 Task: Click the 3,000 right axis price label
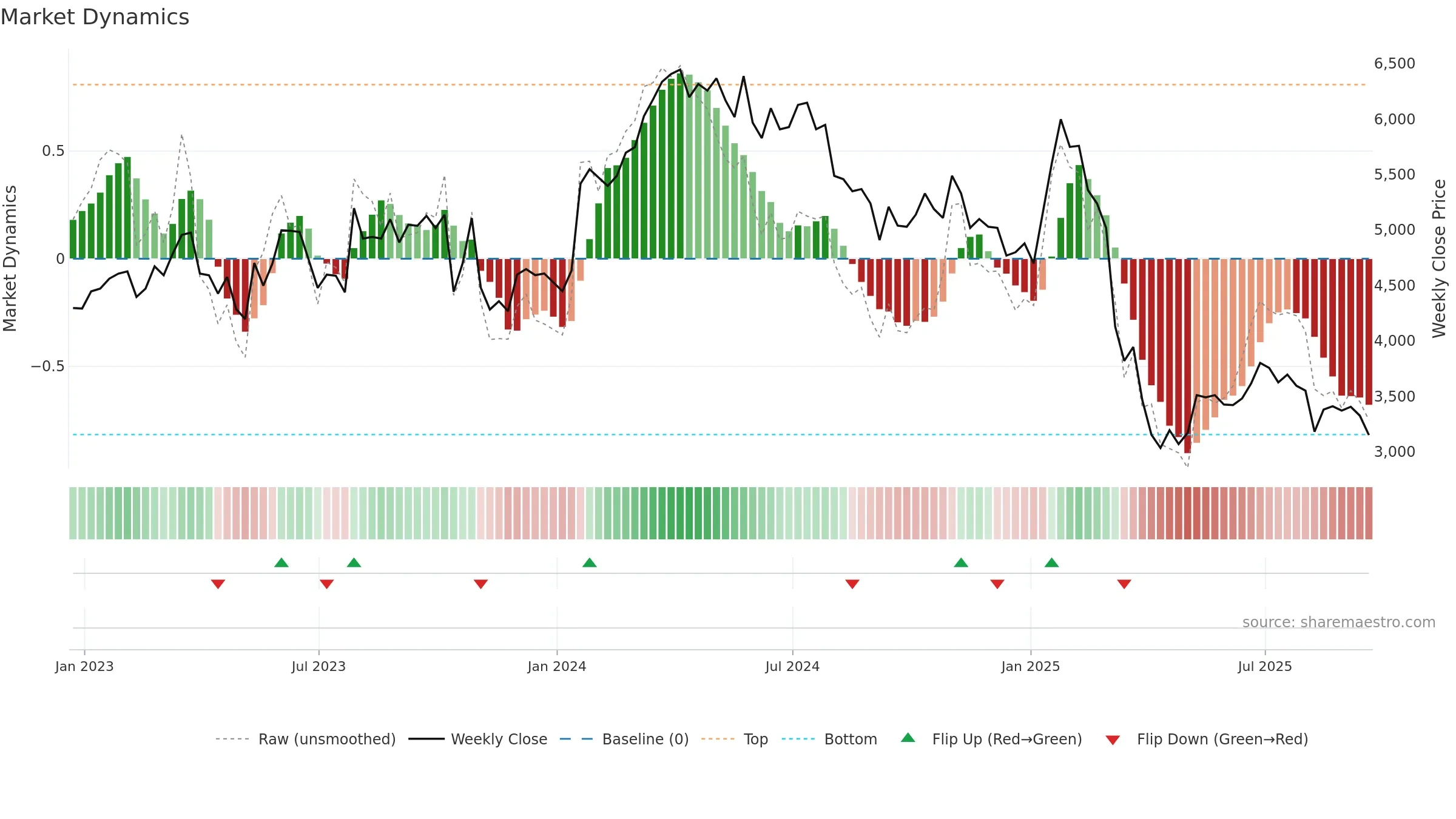tap(1395, 452)
